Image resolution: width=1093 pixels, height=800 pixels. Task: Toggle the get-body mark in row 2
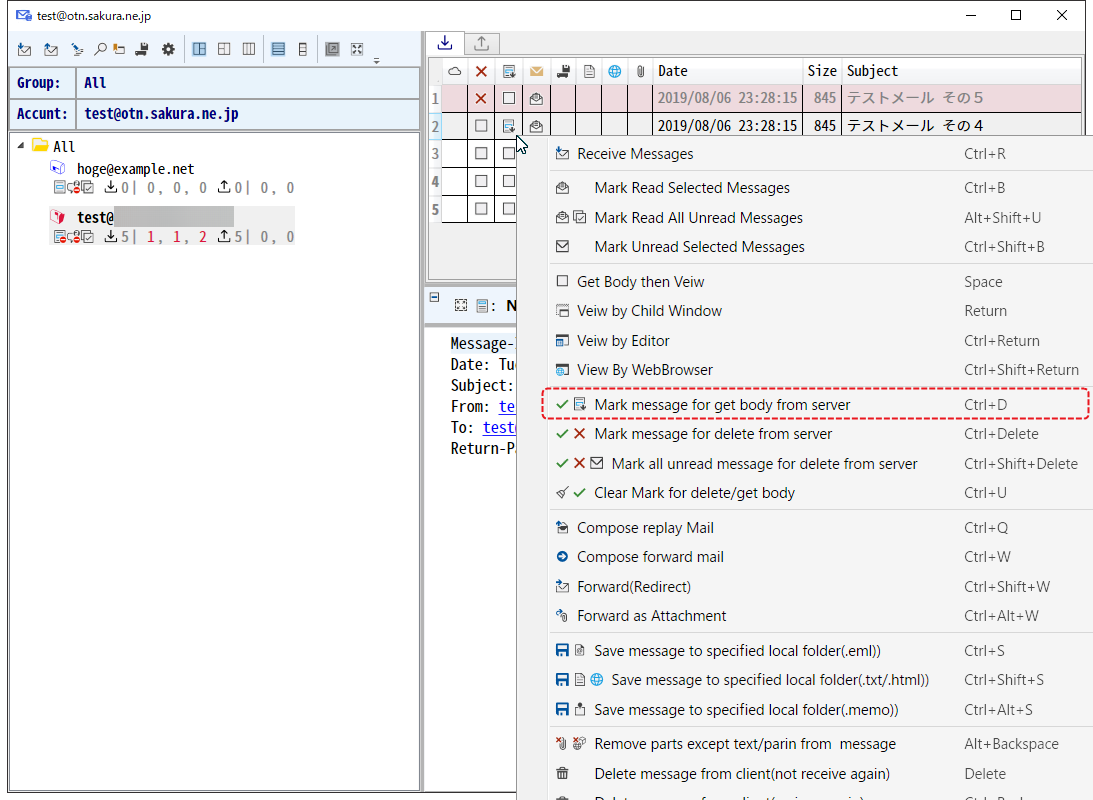click(x=509, y=126)
